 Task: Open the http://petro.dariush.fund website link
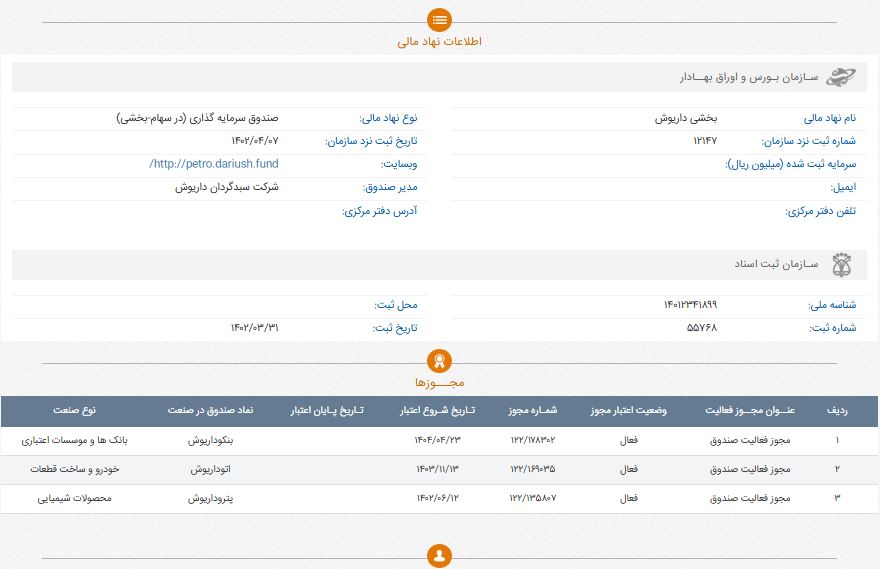point(214,164)
